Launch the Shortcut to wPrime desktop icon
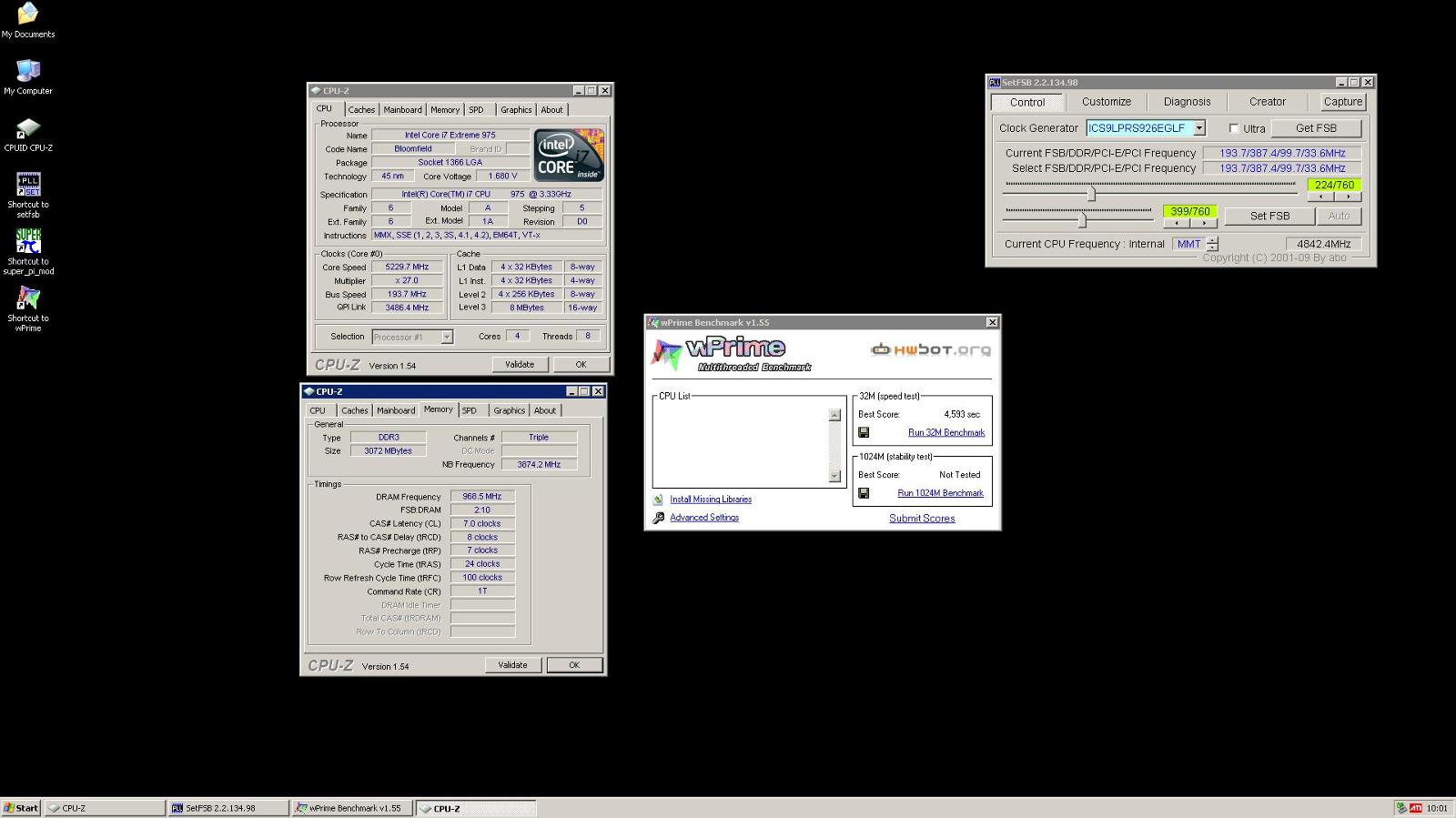Viewport: 1456px width, 818px height. (28, 309)
